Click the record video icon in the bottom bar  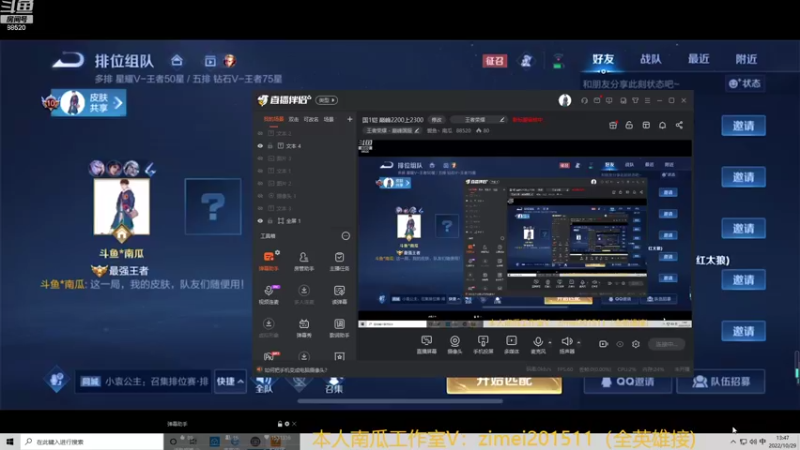[603, 344]
